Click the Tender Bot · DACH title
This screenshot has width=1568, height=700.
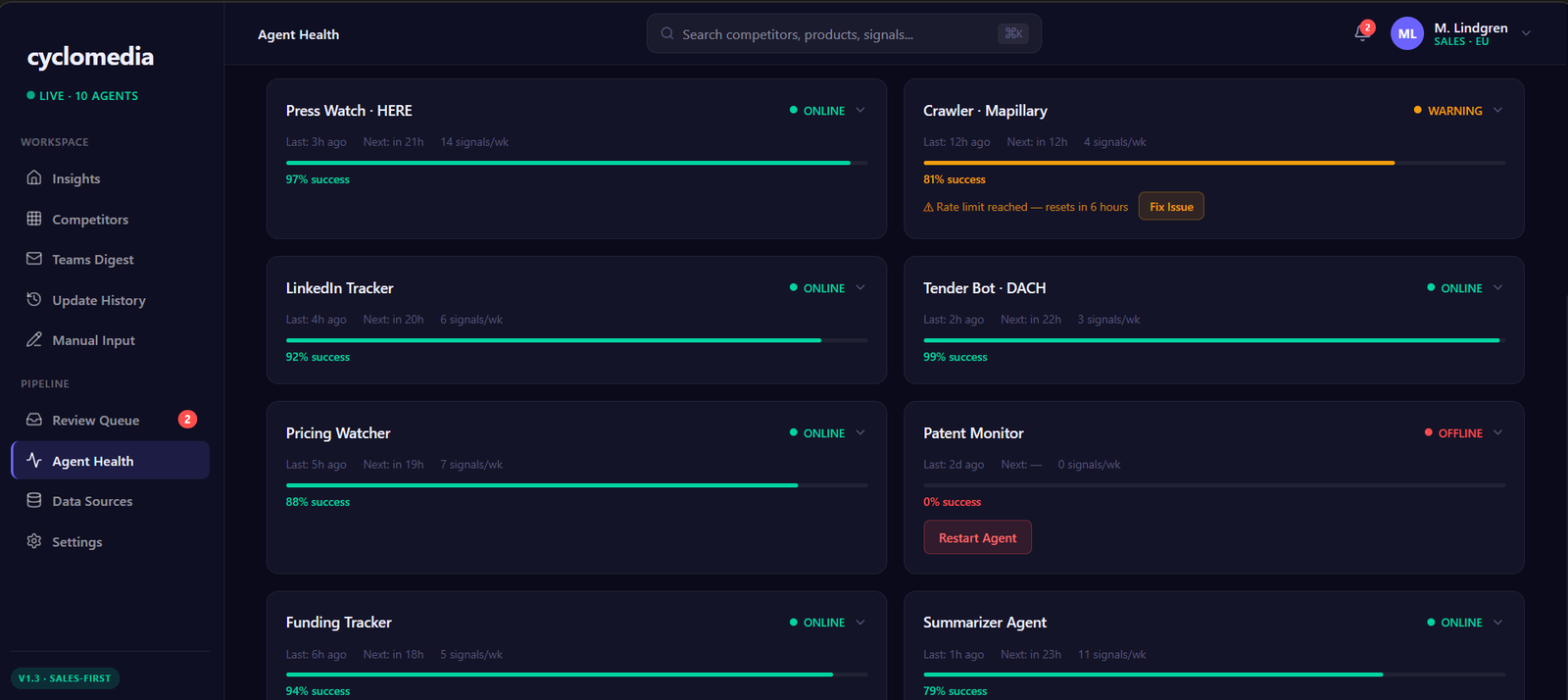[984, 288]
